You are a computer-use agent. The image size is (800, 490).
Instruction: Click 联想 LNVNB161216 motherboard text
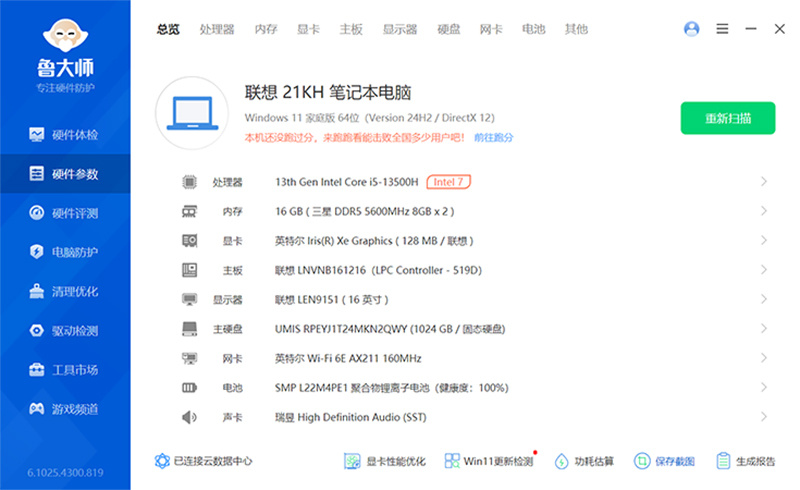[x=378, y=270]
